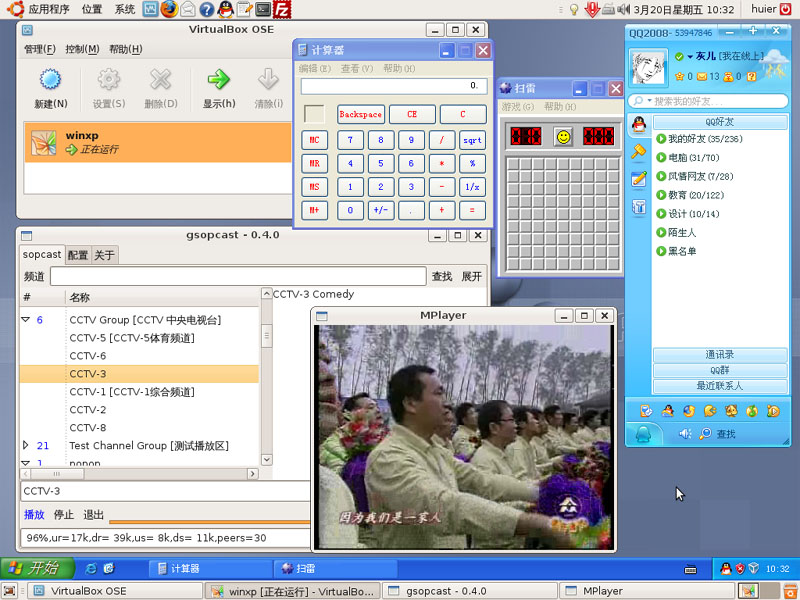The image size is (800, 600).
Task: Open 帮助(H) menu in VirtualBox
Action: coord(126,49)
